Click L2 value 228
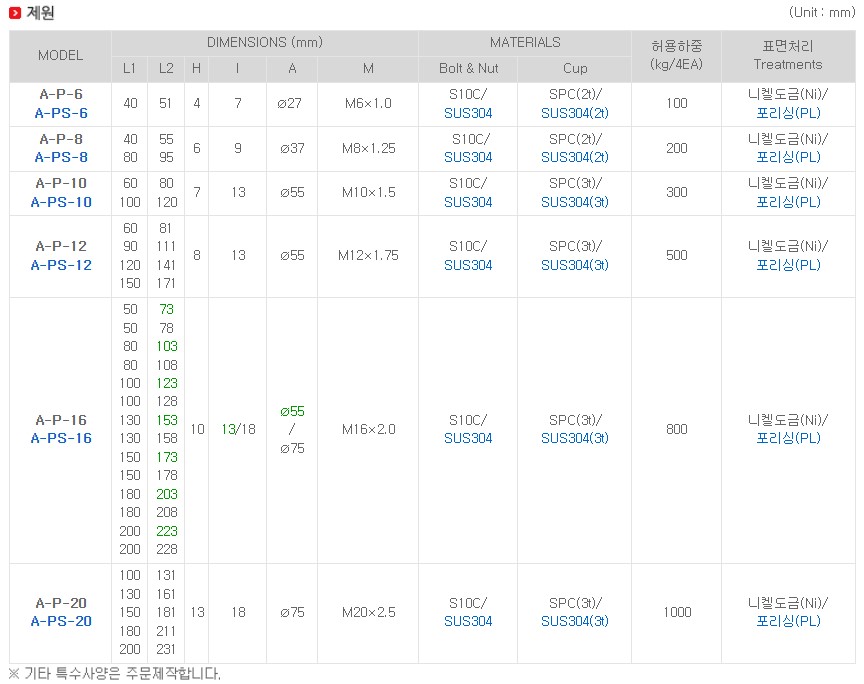The image size is (864, 684). [166, 549]
